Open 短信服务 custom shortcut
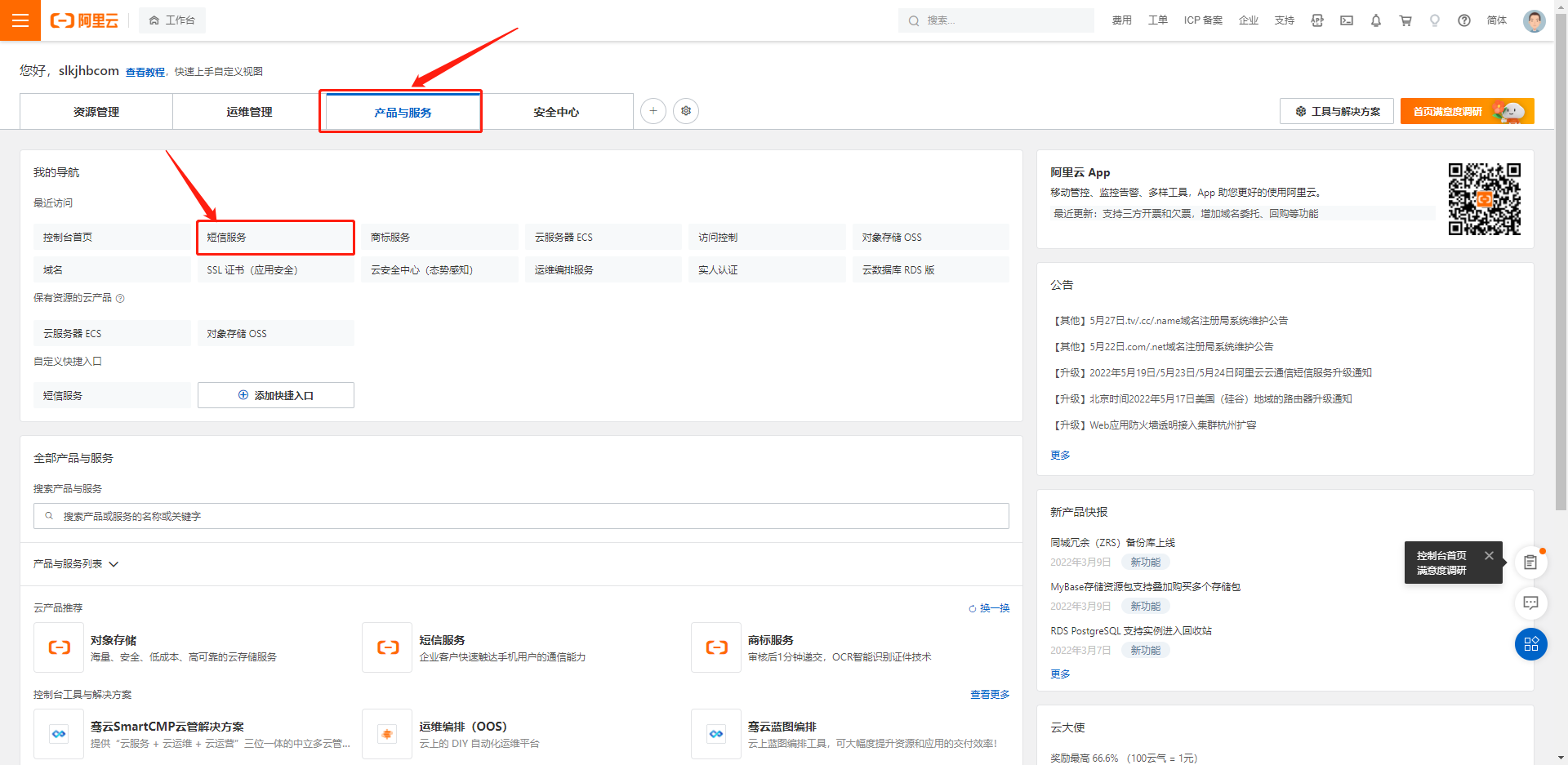Screen dimensions: 1568x765 click(x=112, y=395)
